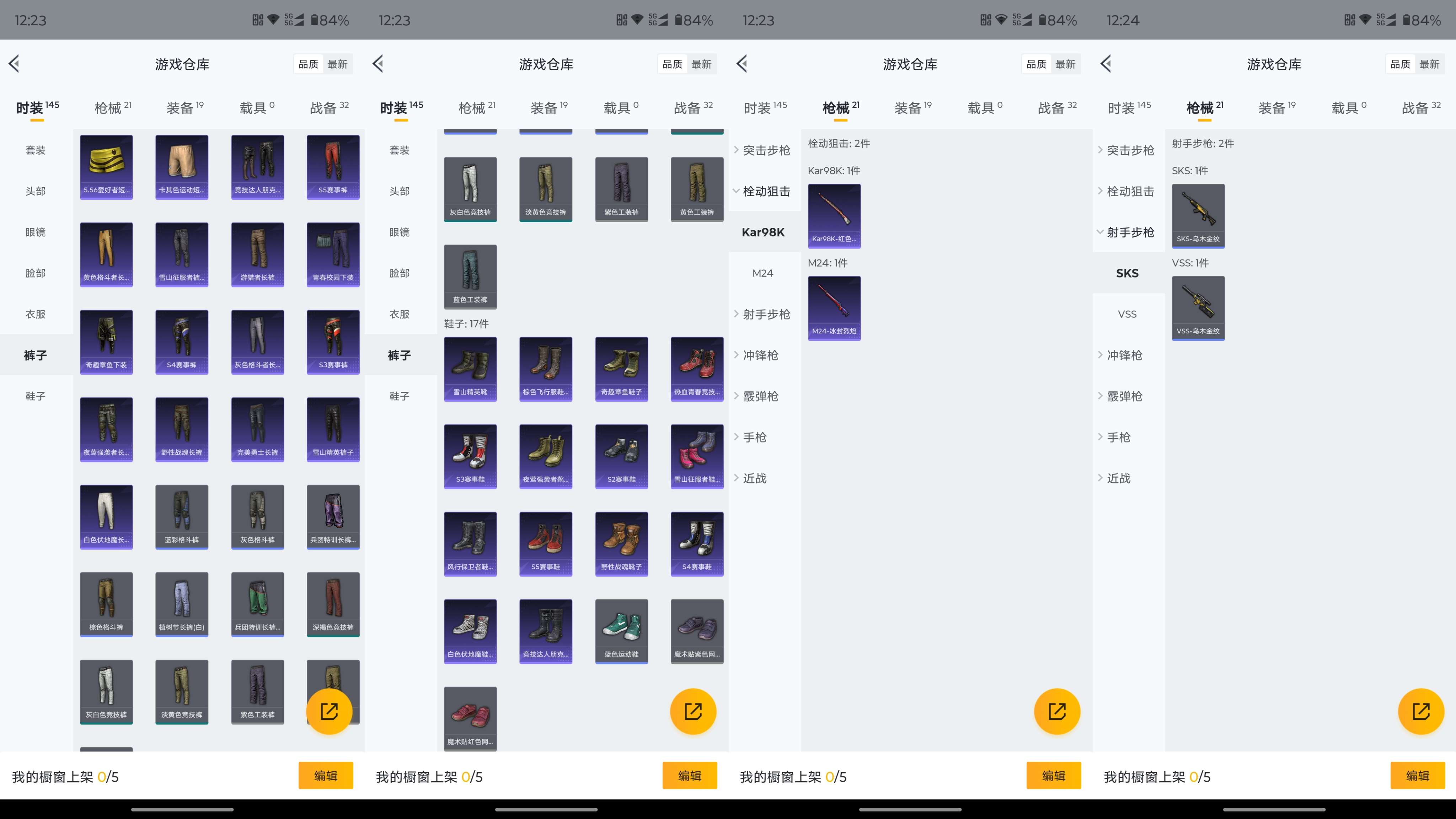Switch to the 枪械 tab on the pants list screen

point(112,107)
